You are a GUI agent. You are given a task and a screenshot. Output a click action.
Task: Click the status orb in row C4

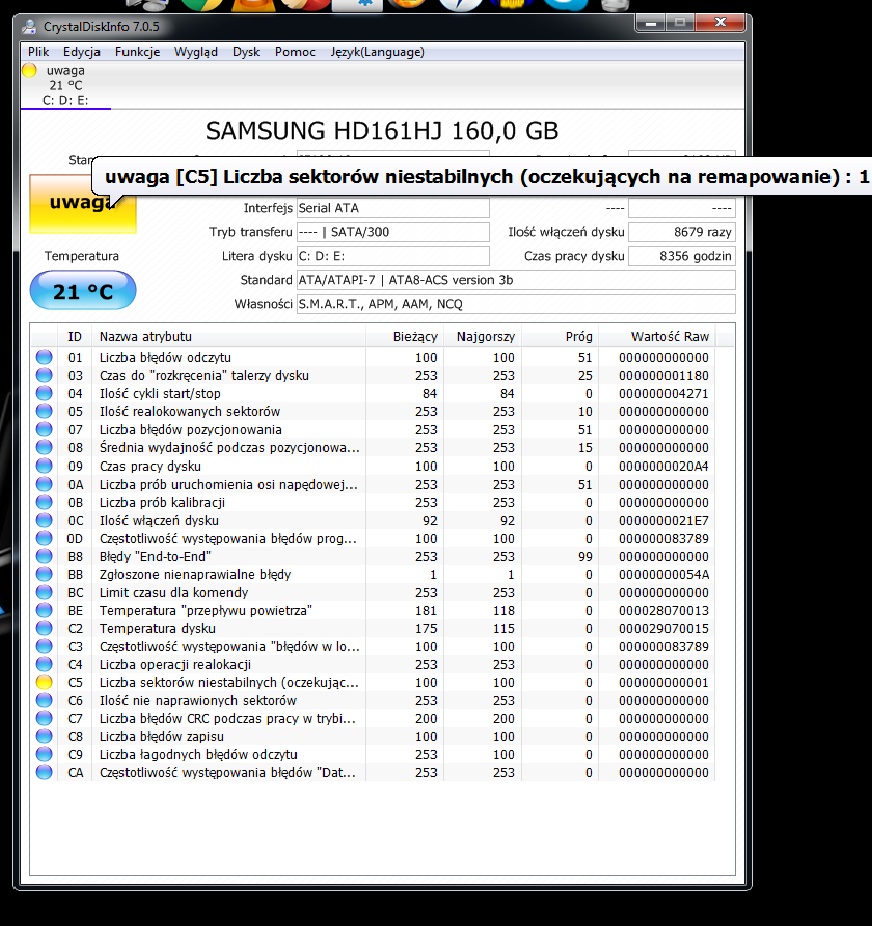pyautogui.click(x=44, y=664)
